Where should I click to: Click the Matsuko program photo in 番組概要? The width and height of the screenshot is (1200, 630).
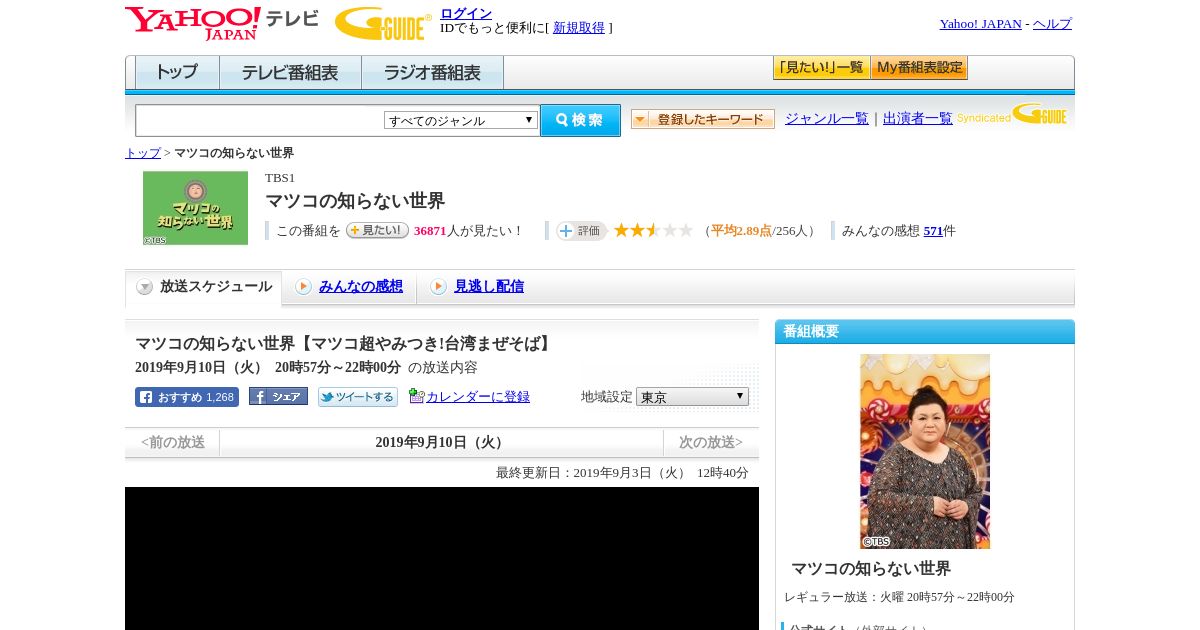click(925, 451)
